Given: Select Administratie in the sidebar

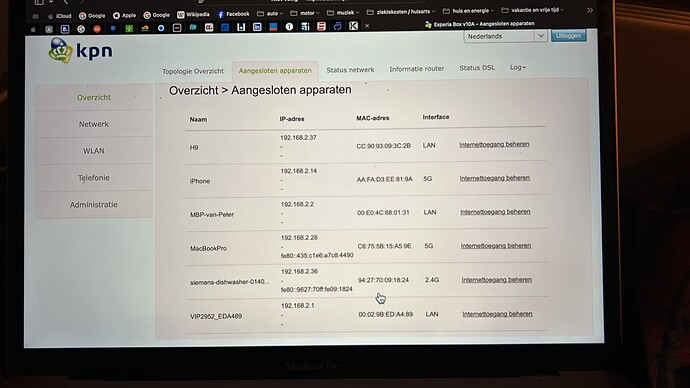Looking at the screenshot, I should point(94,205).
